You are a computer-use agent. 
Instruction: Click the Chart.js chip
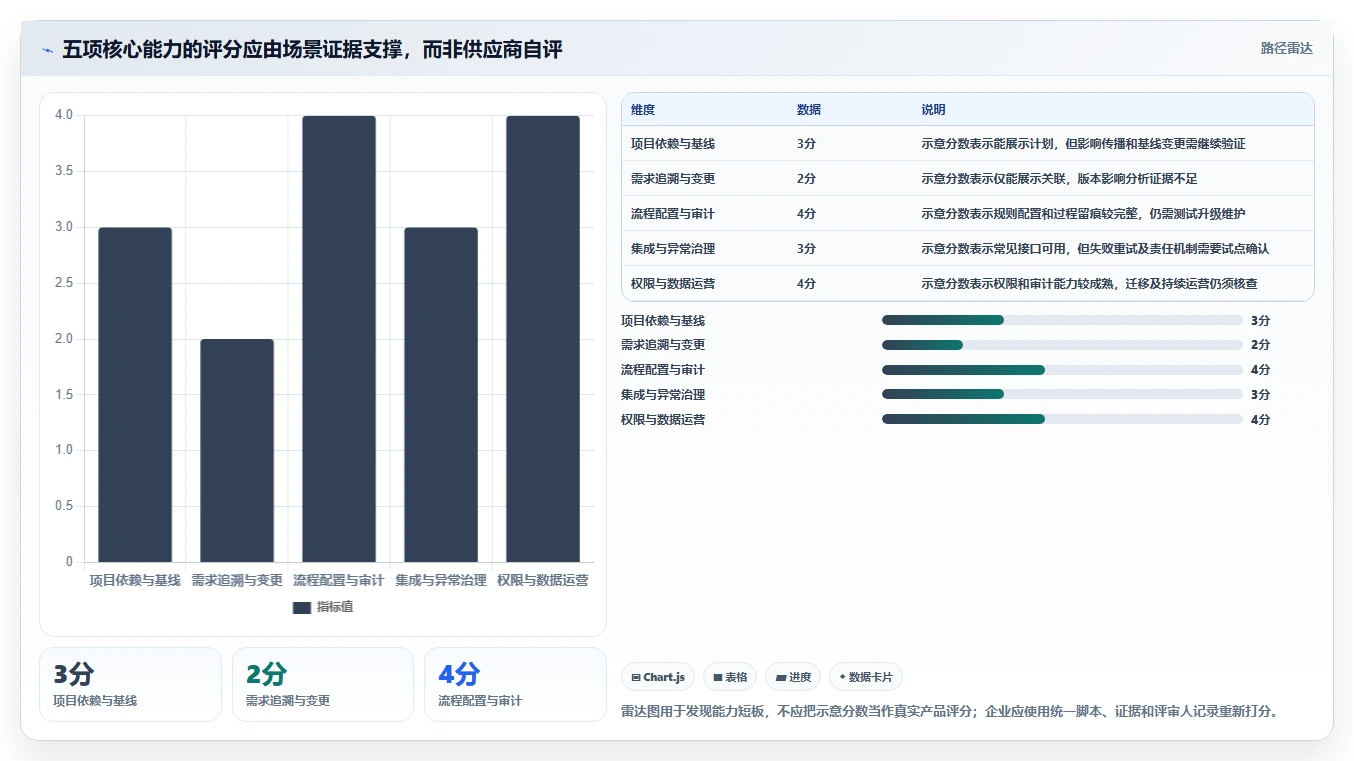pyautogui.click(x=658, y=677)
